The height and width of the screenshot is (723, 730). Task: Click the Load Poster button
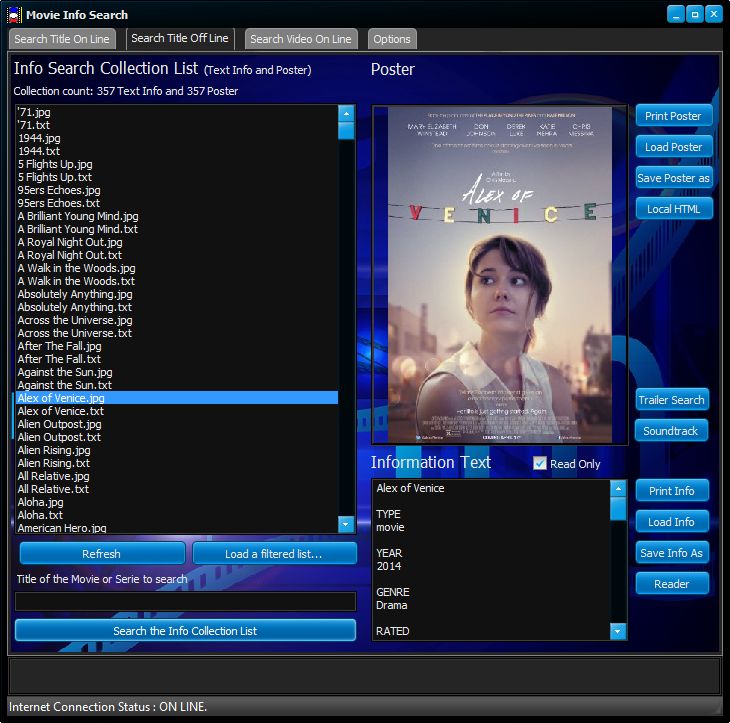(673, 147)
